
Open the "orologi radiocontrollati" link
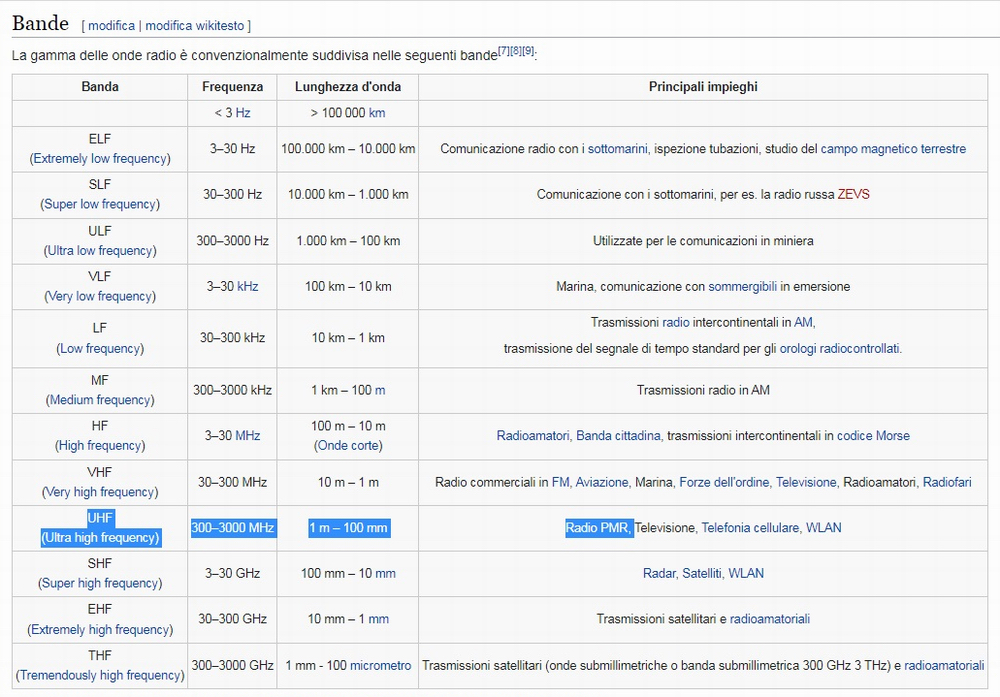click(840, 348)
